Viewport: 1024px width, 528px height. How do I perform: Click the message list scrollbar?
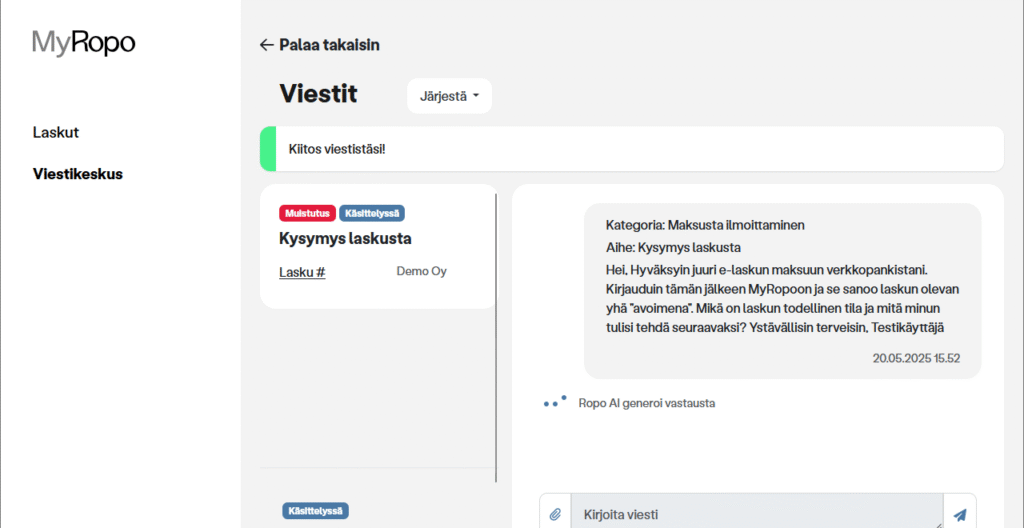click(x=496, y=338)
